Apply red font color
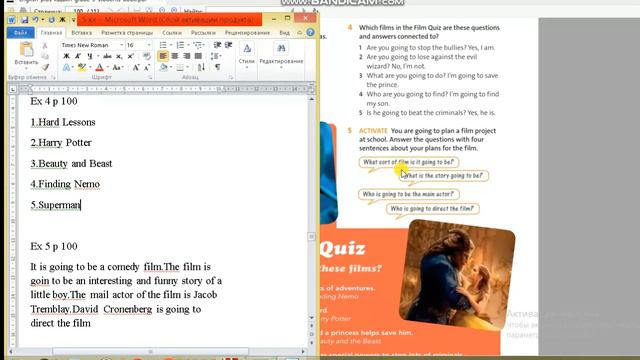The height and width of the screenshot is (360, 640). click(x=100, y=67)
